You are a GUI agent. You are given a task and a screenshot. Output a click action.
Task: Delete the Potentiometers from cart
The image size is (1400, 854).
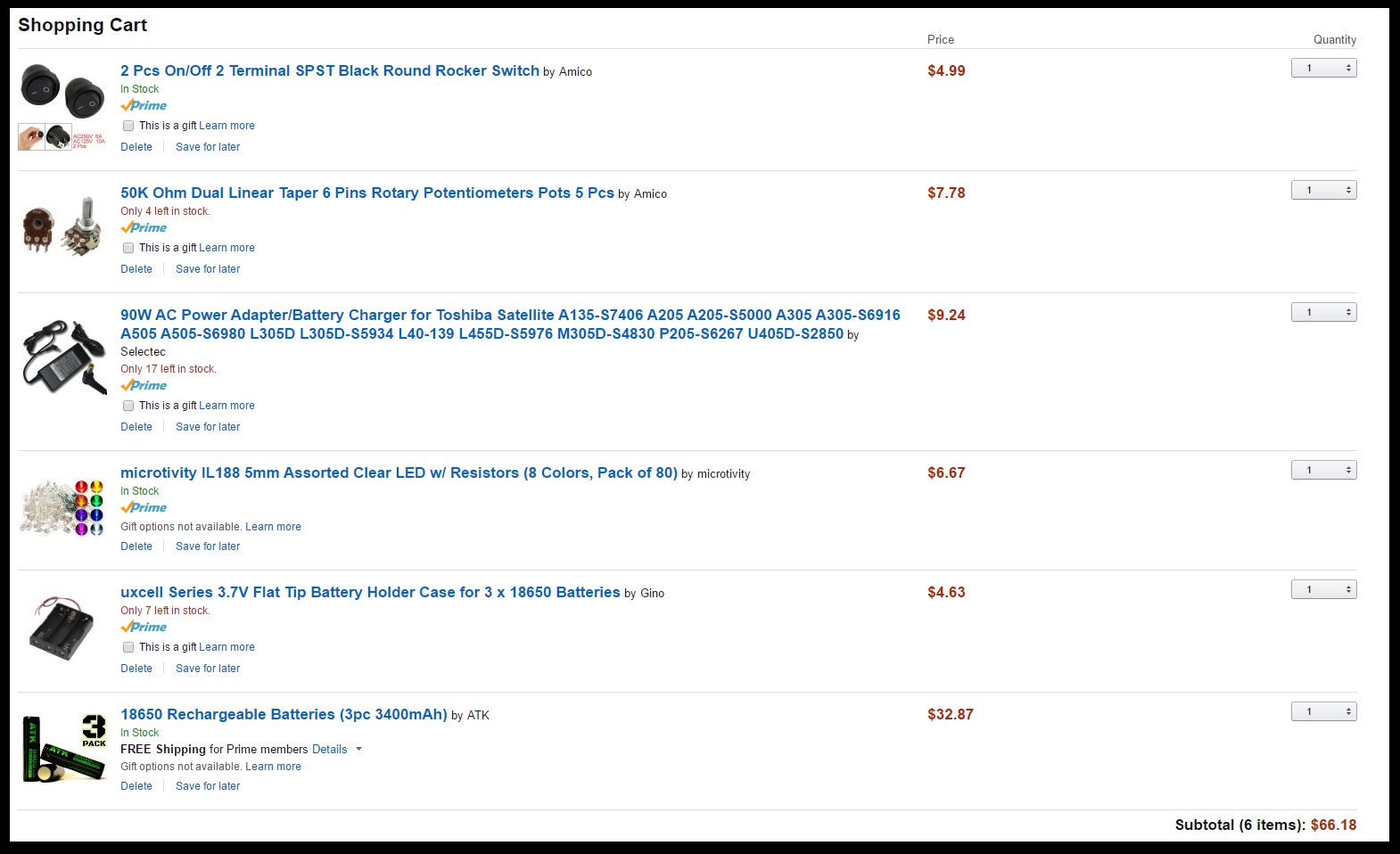136,269
